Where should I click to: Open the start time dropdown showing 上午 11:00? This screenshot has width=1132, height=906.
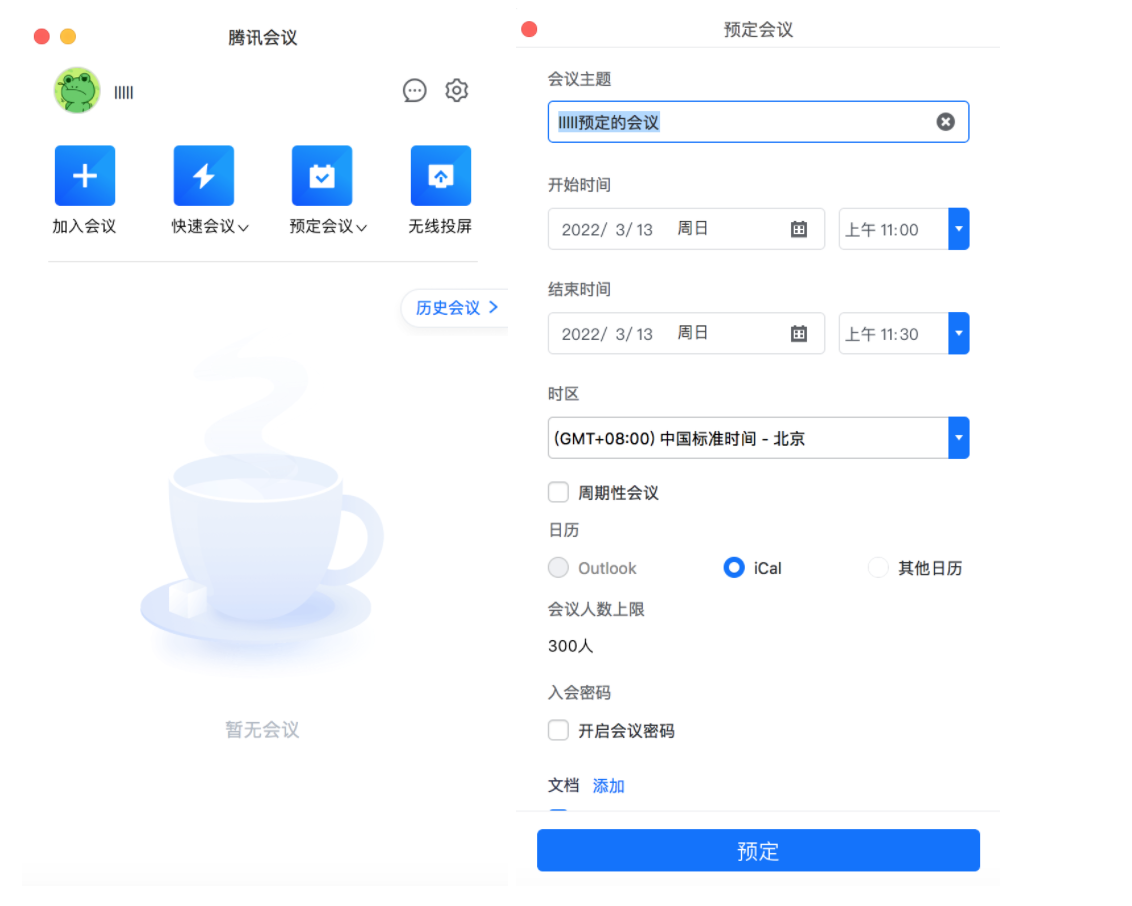[958, 228]
